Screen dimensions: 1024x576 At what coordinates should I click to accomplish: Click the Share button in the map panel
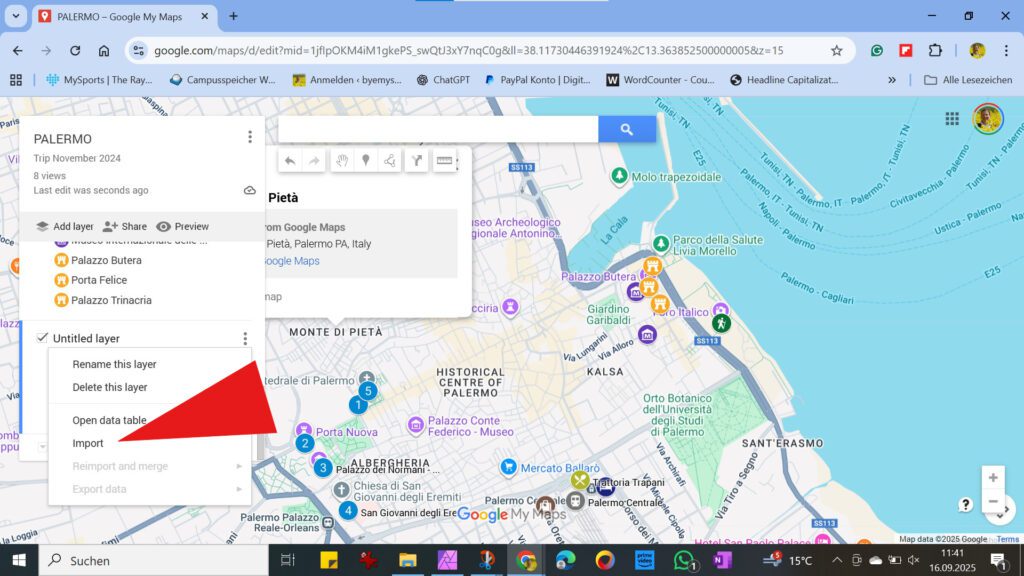click(x=124, y=226)
